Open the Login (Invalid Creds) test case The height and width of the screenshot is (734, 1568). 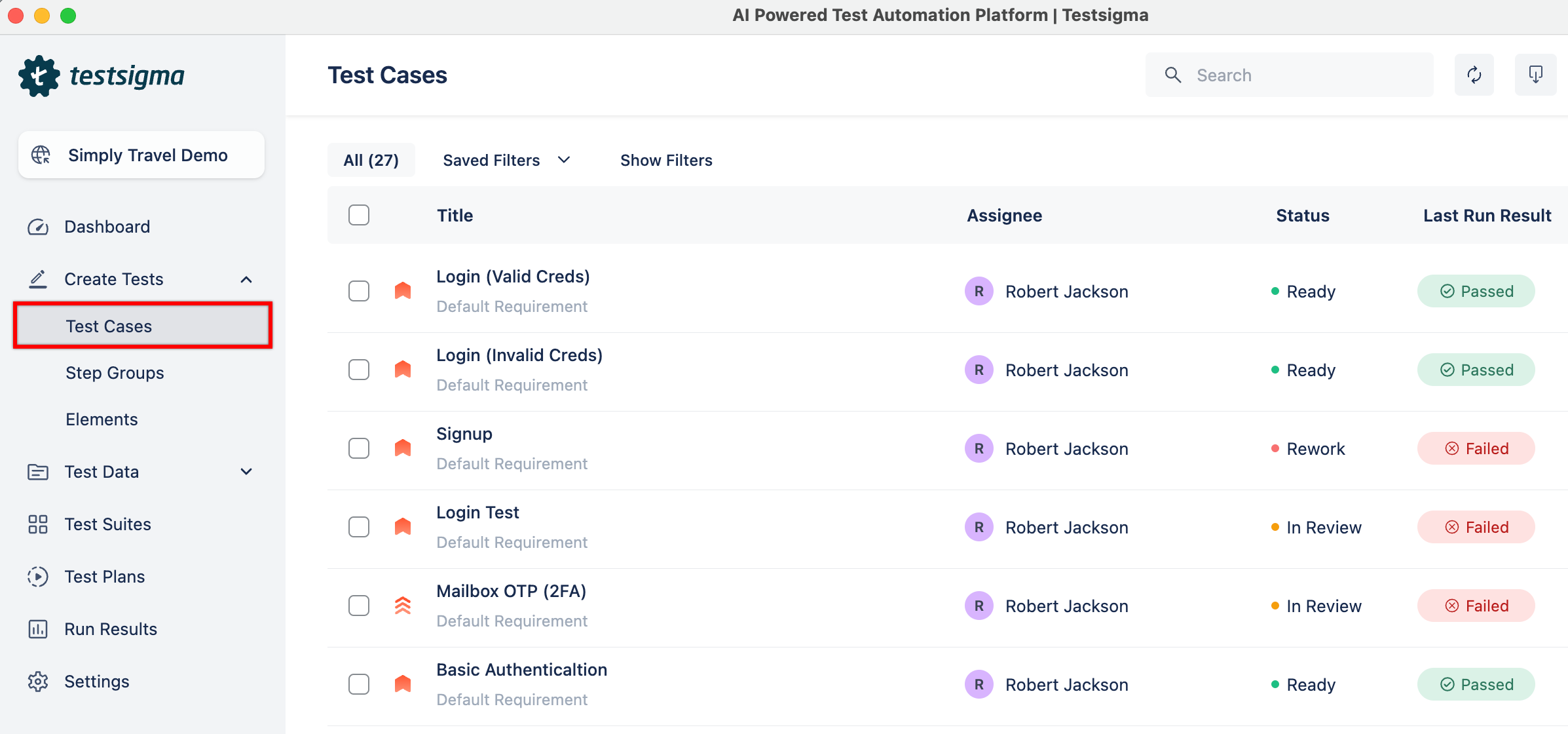pos(519,355)
